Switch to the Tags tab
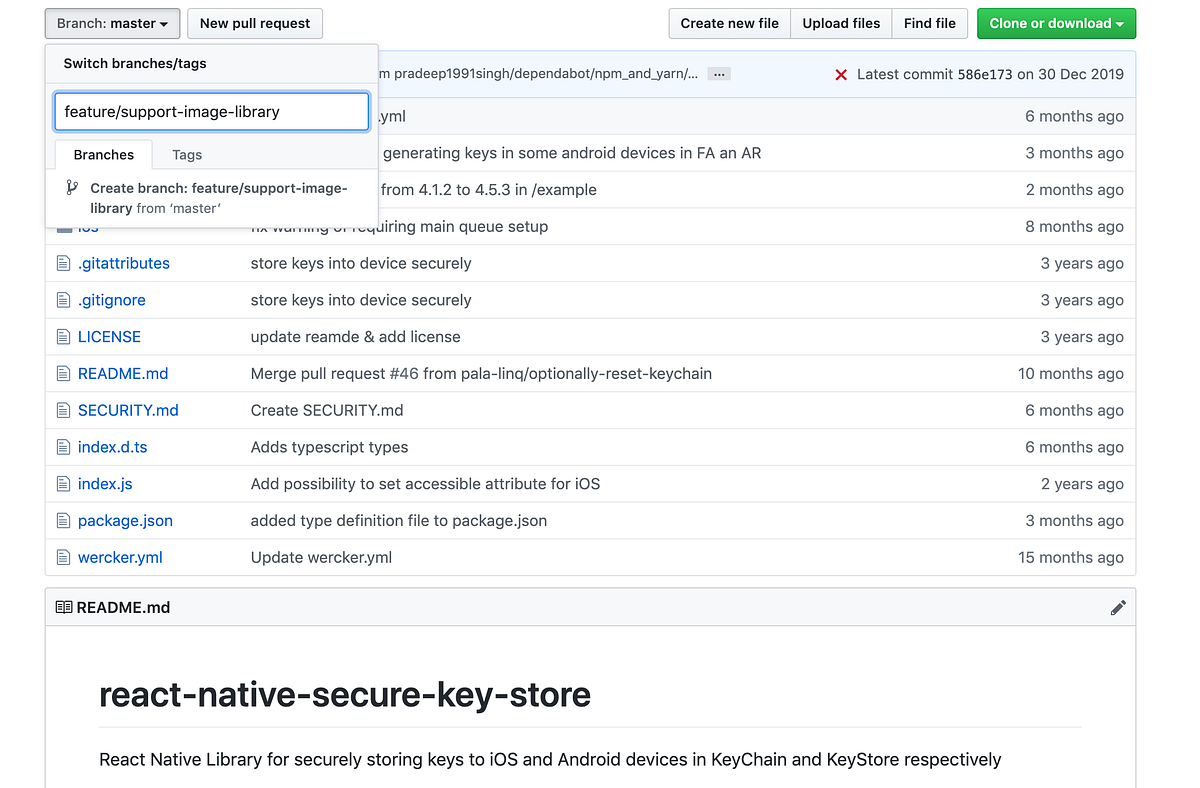The height and width of the screenshot is (788, 1200). point(187,155)
